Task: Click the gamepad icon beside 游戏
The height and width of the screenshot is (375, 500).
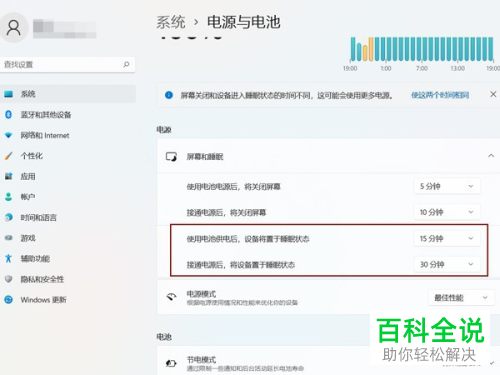Action: pyautogui.click(x=8, y=238)
